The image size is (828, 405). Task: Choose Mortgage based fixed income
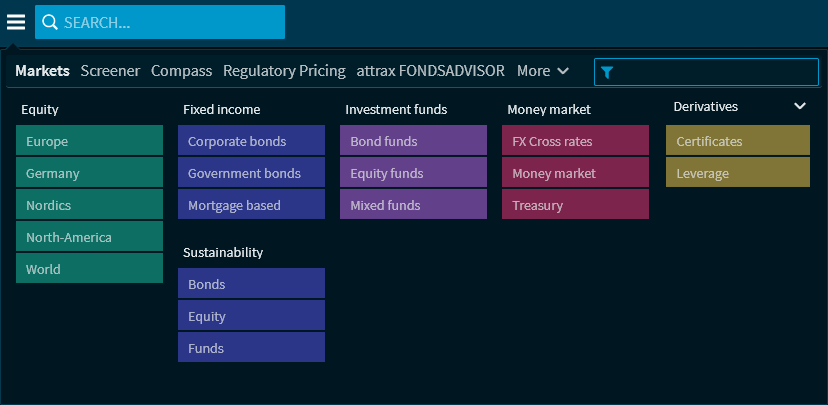pos(251,205)
